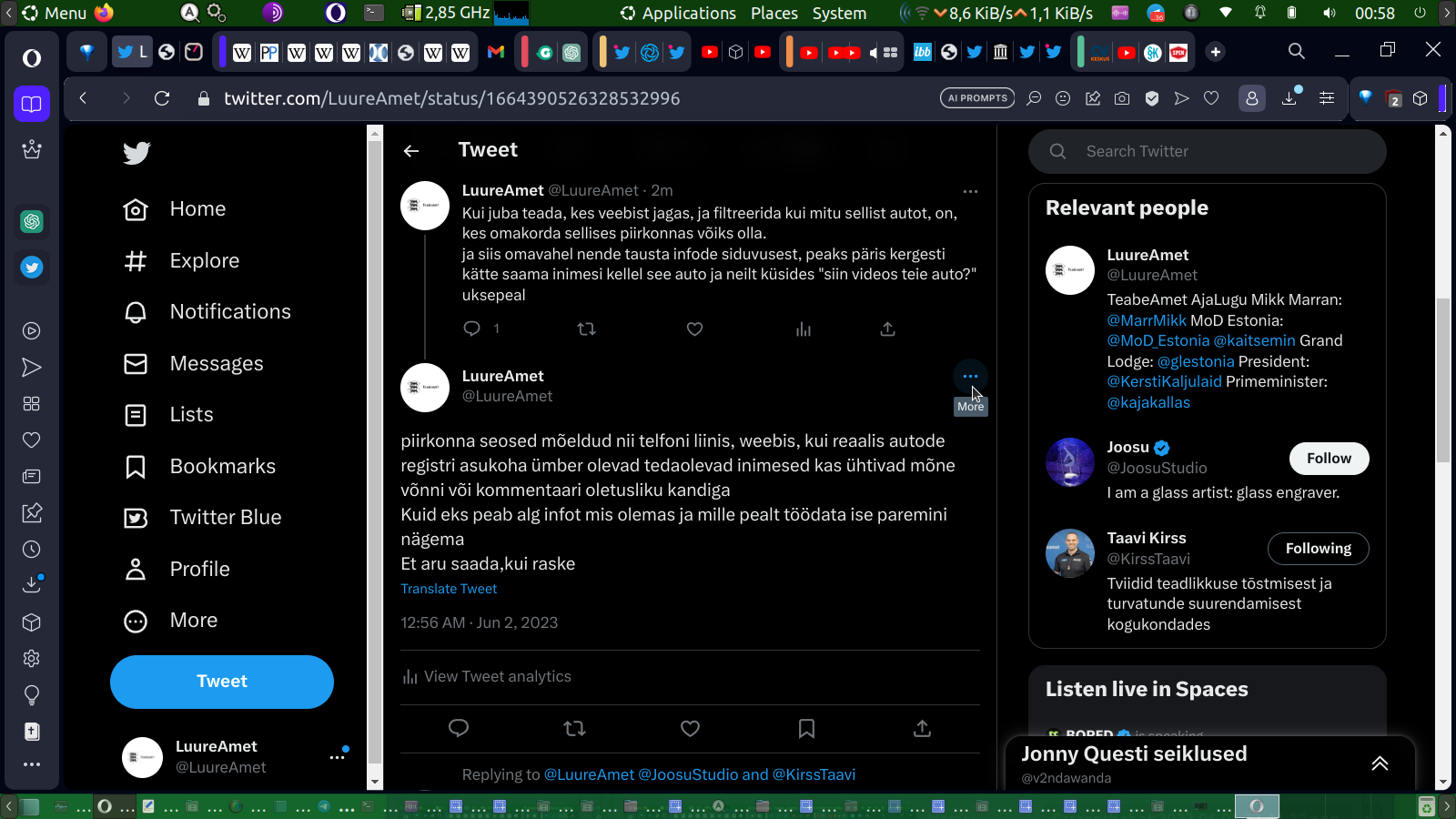Toggle the ad-blocker shield icon in address bar
The image size is (1456, 819).
[1152, 98]
